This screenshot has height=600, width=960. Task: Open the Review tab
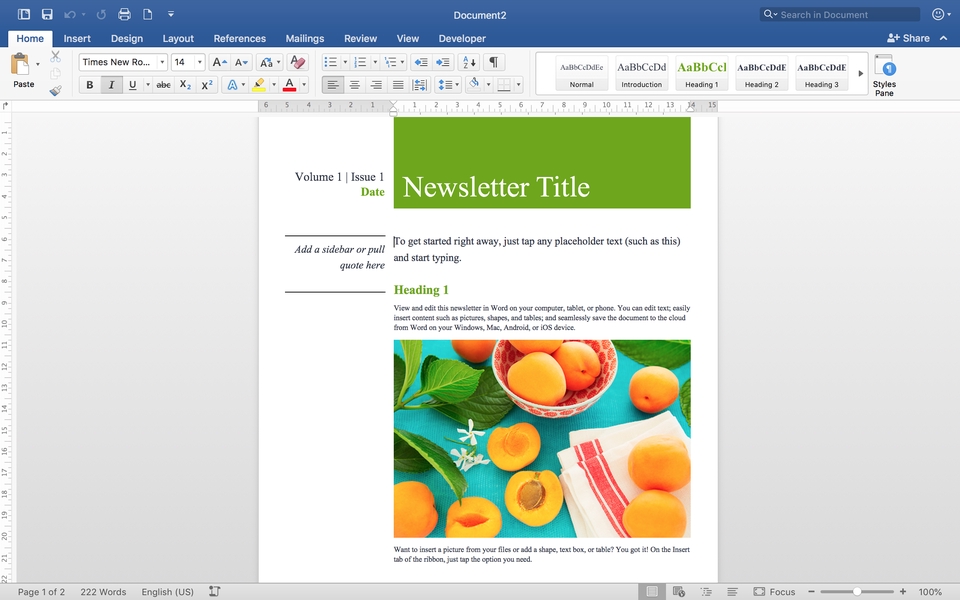(361, 38)
